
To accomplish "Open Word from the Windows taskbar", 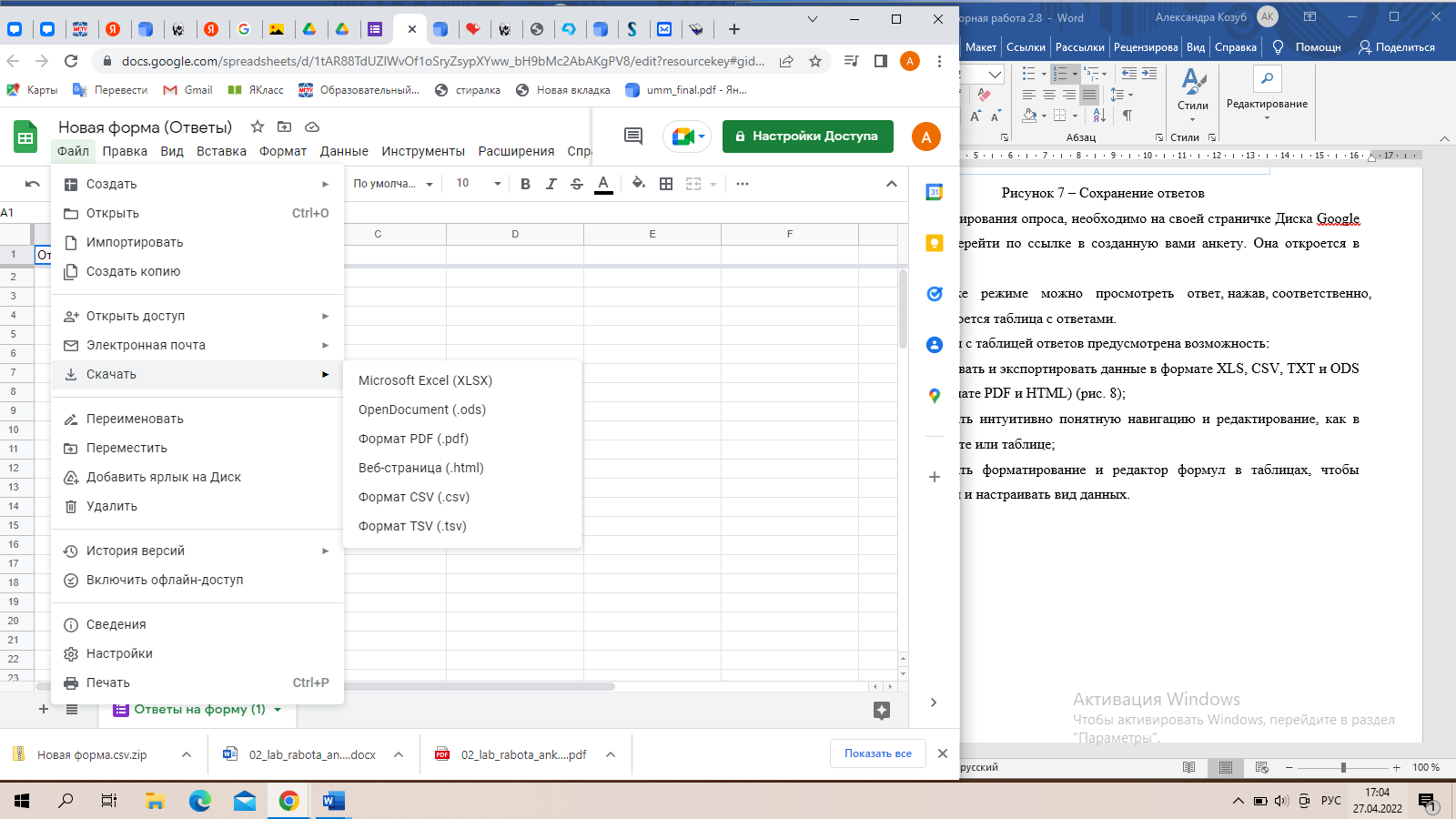I will pyautogui.click(x=333, y=801).
